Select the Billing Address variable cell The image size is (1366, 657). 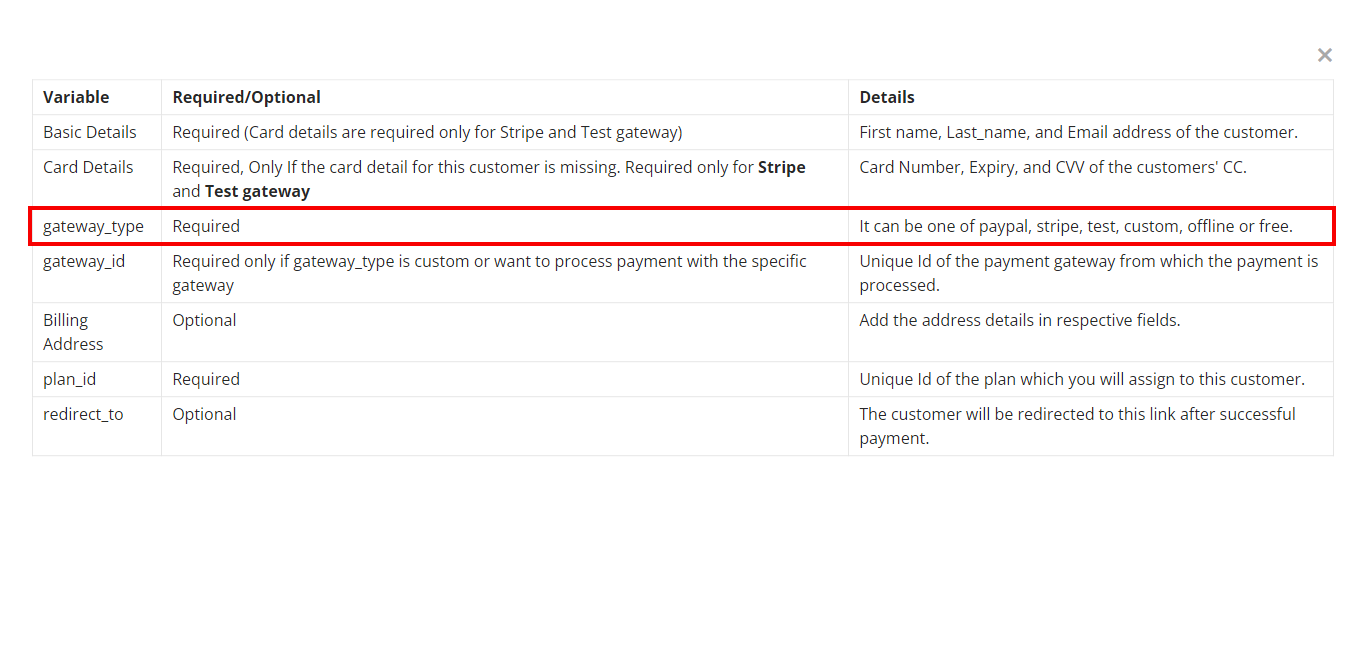(x=73, y=332)
